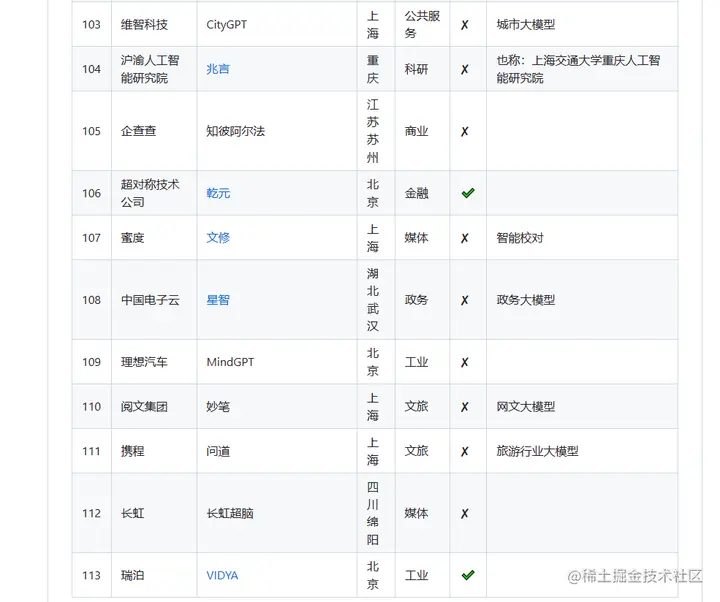Click the company name 长虹
This screenshot has height=602, width=720.
coord(132,513)
